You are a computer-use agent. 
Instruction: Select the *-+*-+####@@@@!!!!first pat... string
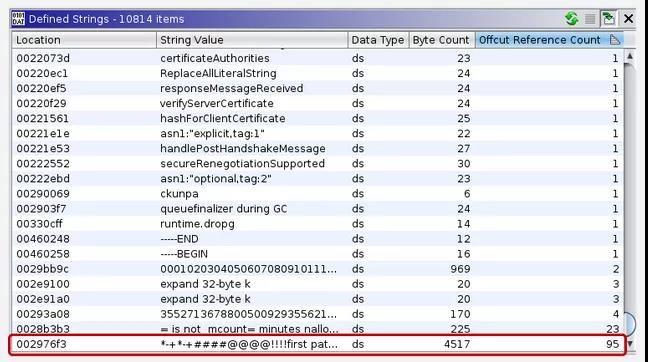pyautogui.click(x=249, y=344)
